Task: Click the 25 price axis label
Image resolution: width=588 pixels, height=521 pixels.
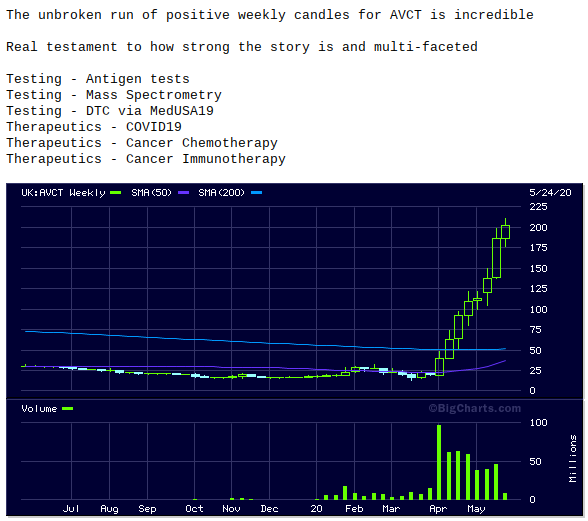Action: coord(535,371)
